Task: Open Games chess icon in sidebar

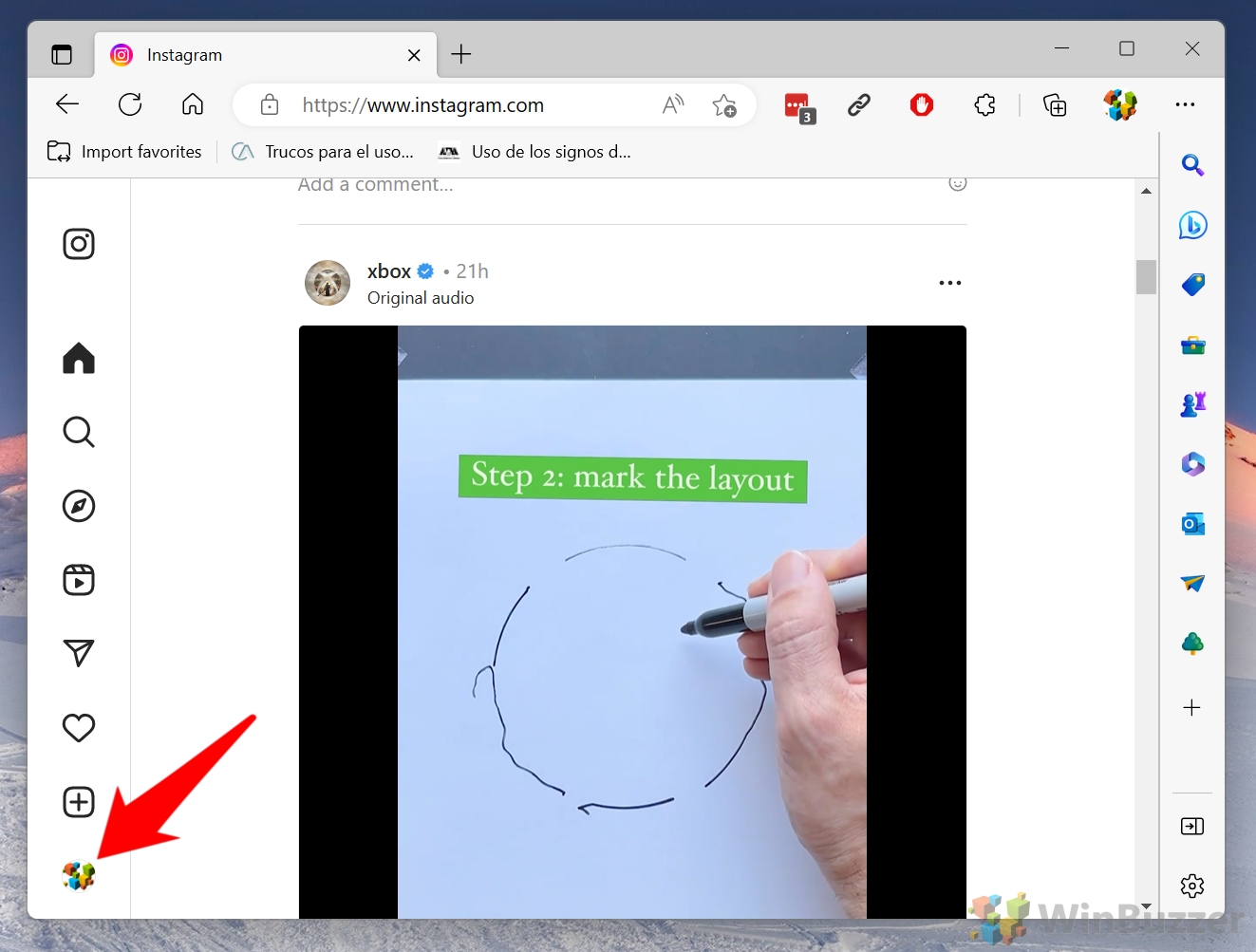Action: tap(1192, 404)
